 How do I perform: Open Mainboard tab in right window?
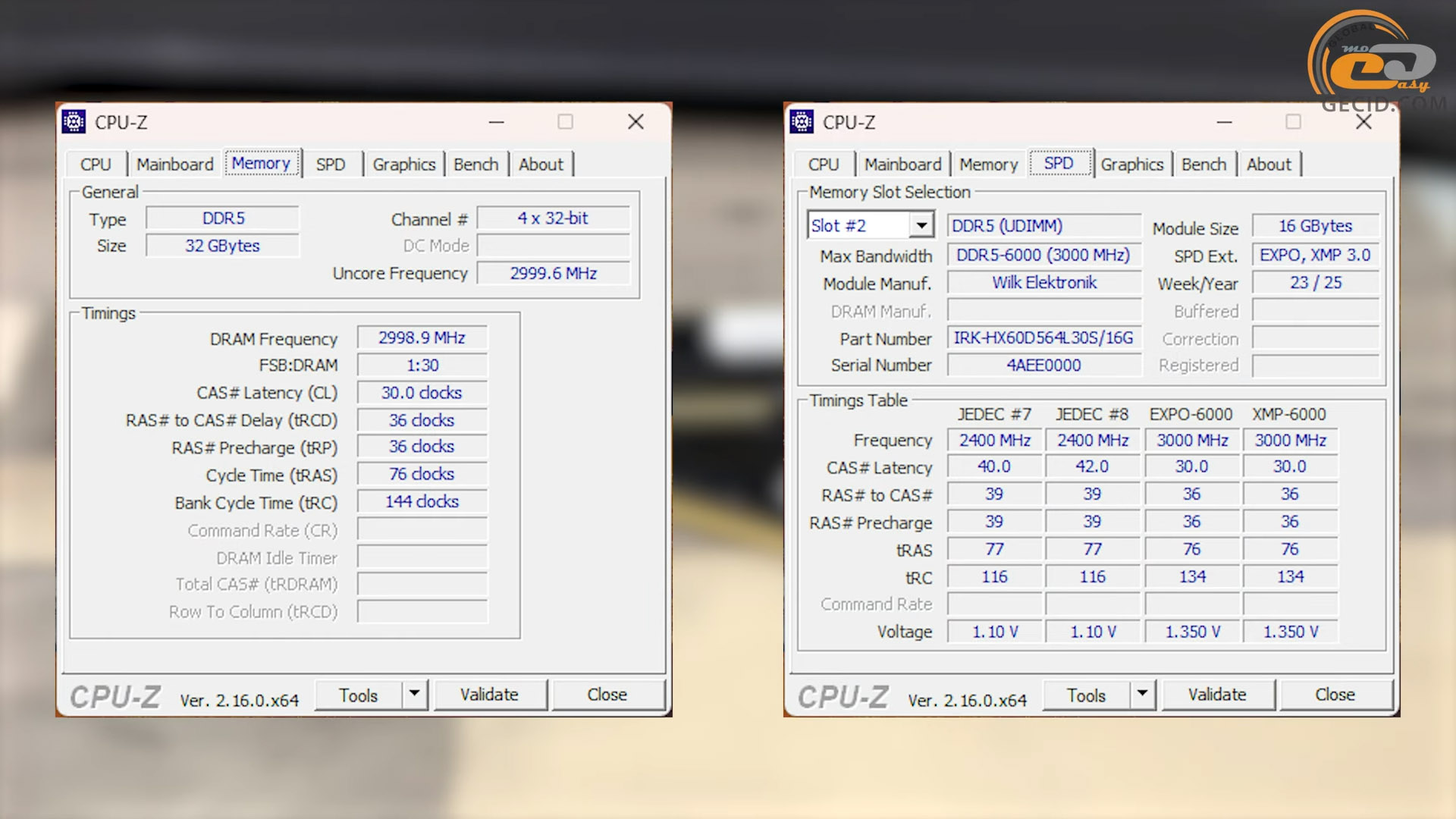pos(902,165)
